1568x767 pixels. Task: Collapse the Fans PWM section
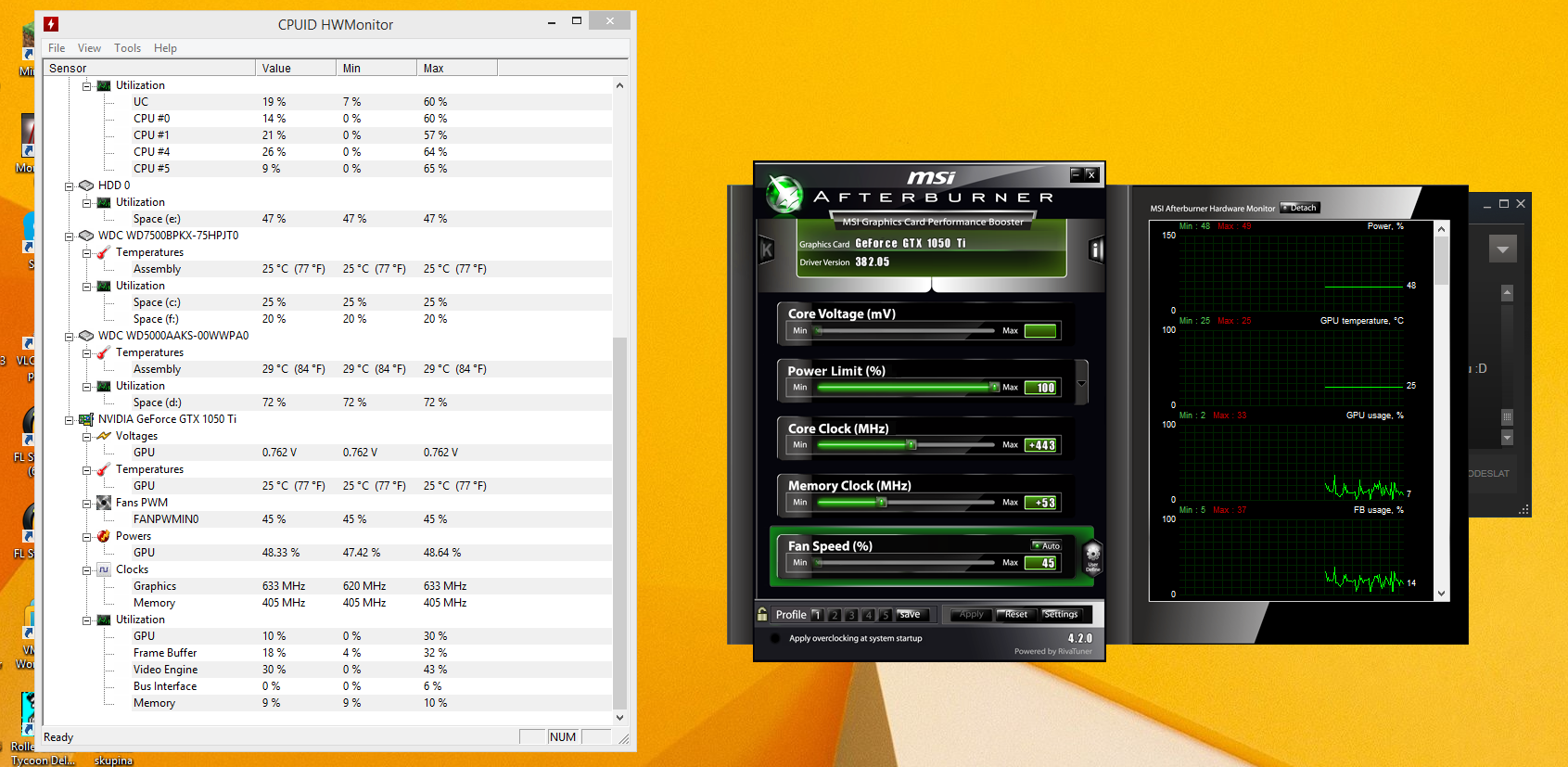coord(87,503)
